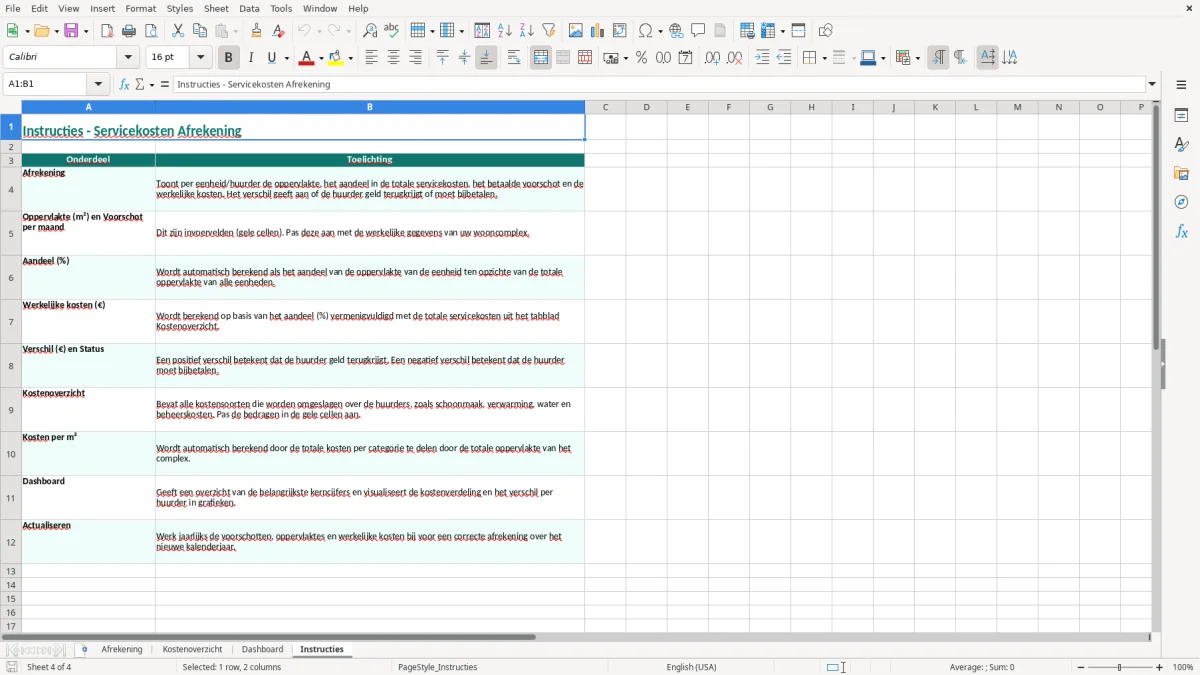This screenshot has height=675, width=1200.
Task: Insert a chart
Action: click(598, 31)
